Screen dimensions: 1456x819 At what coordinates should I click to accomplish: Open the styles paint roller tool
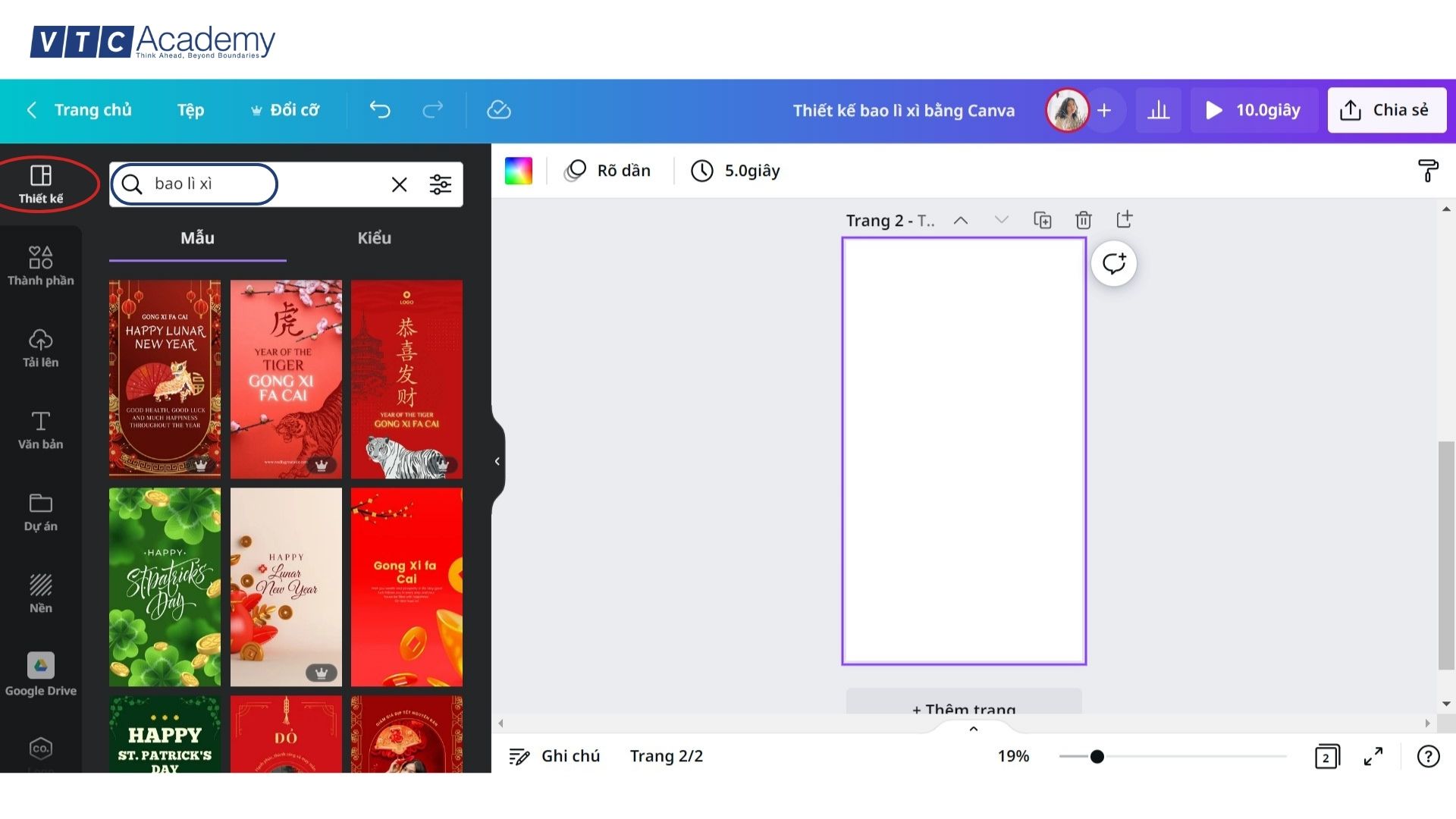1428,171
